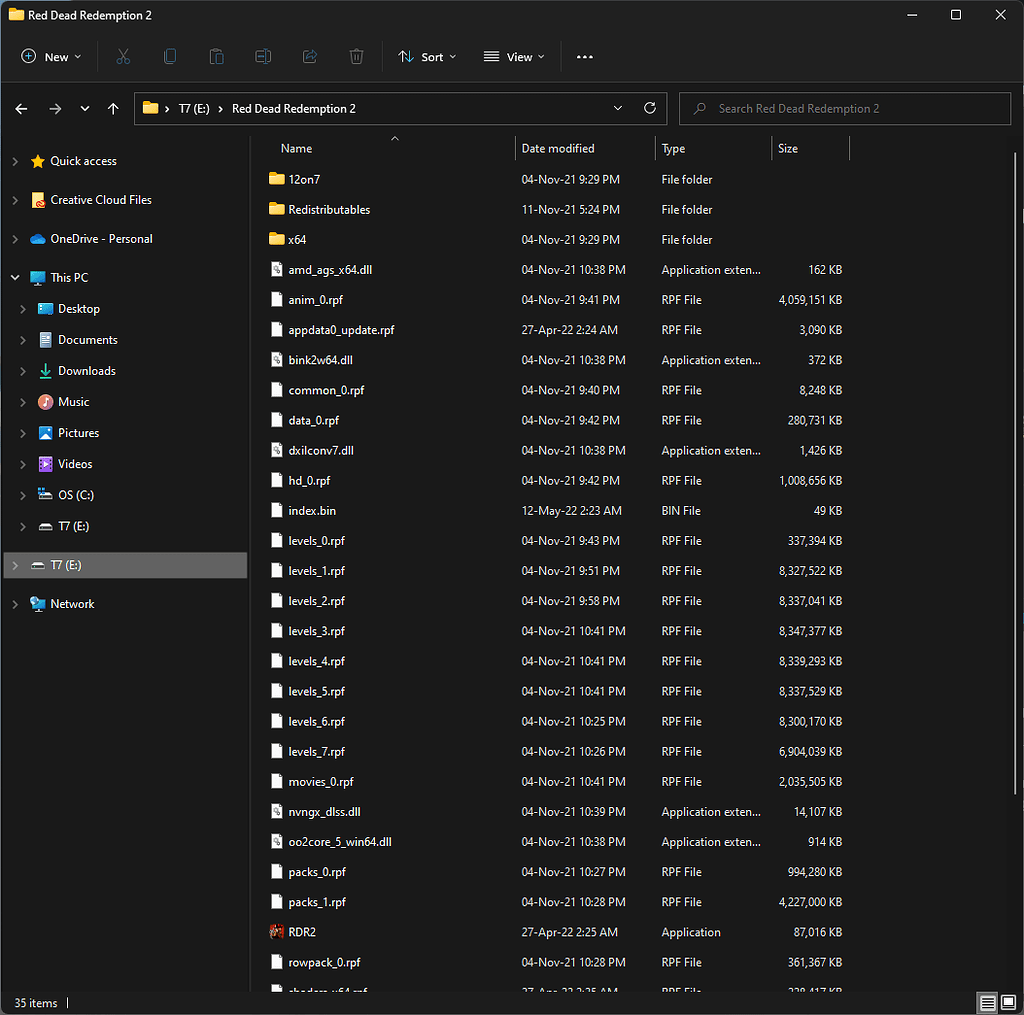Go back to the previous folder
Image resolution: width=1024 pixels, height=1015 pixels.
coord(21,108)
